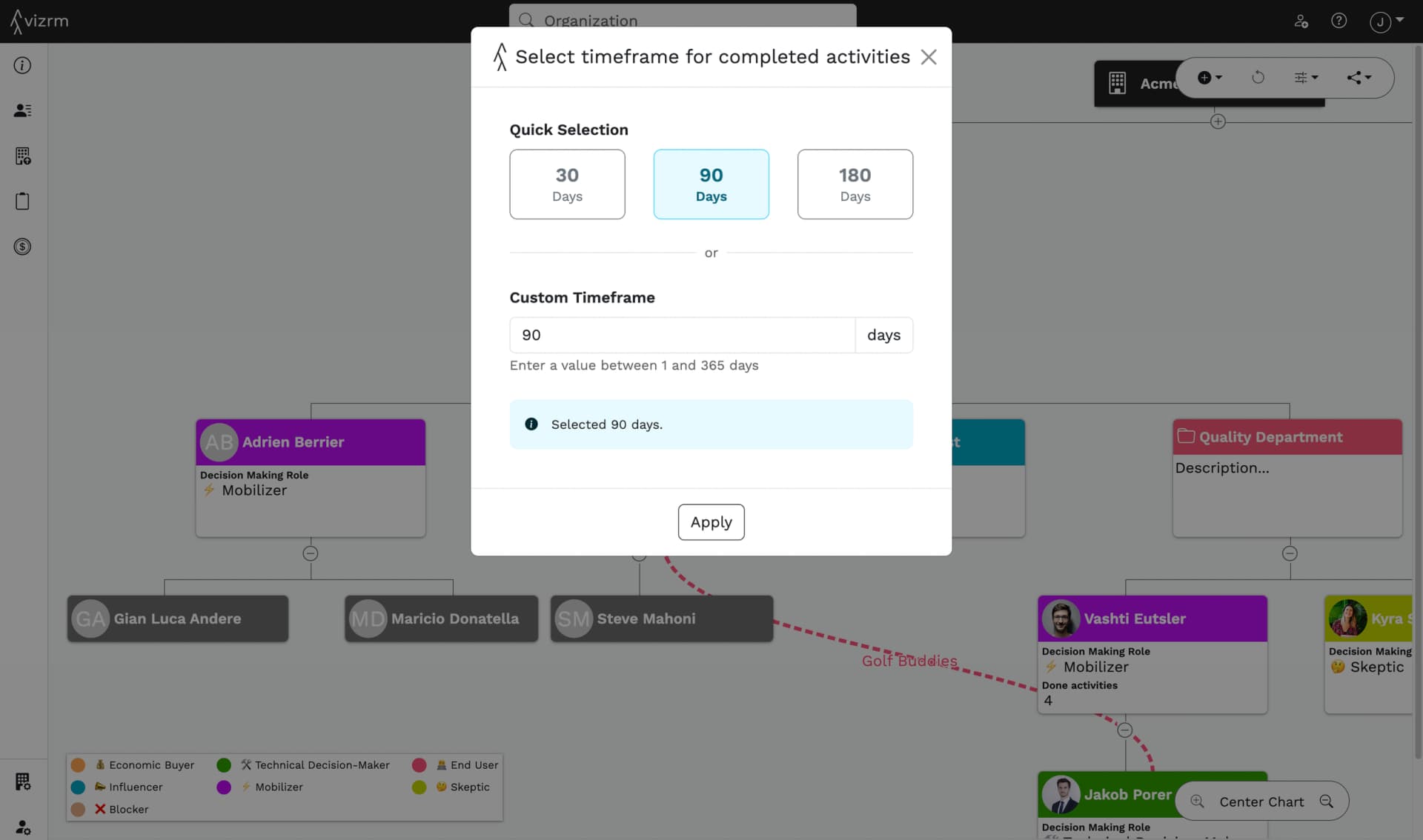This screenshot has width=1423, height=840.
Task: Click the Custom Timeframe days input
Action: coord(682,335)
